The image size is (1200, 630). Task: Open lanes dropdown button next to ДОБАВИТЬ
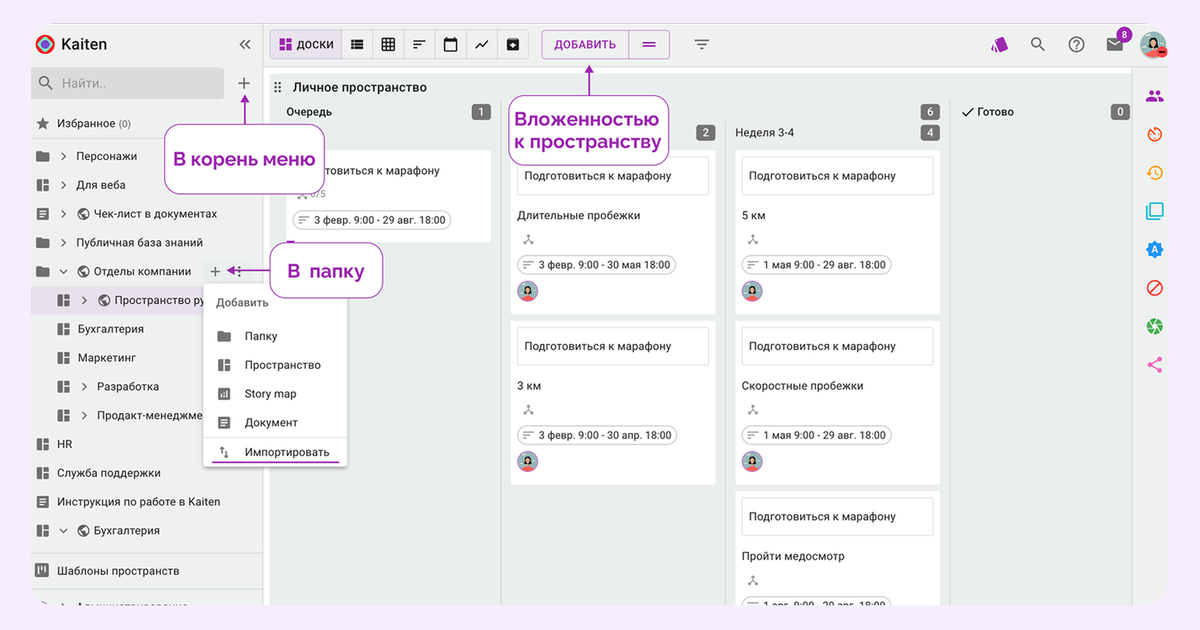[x=649, y=44]
